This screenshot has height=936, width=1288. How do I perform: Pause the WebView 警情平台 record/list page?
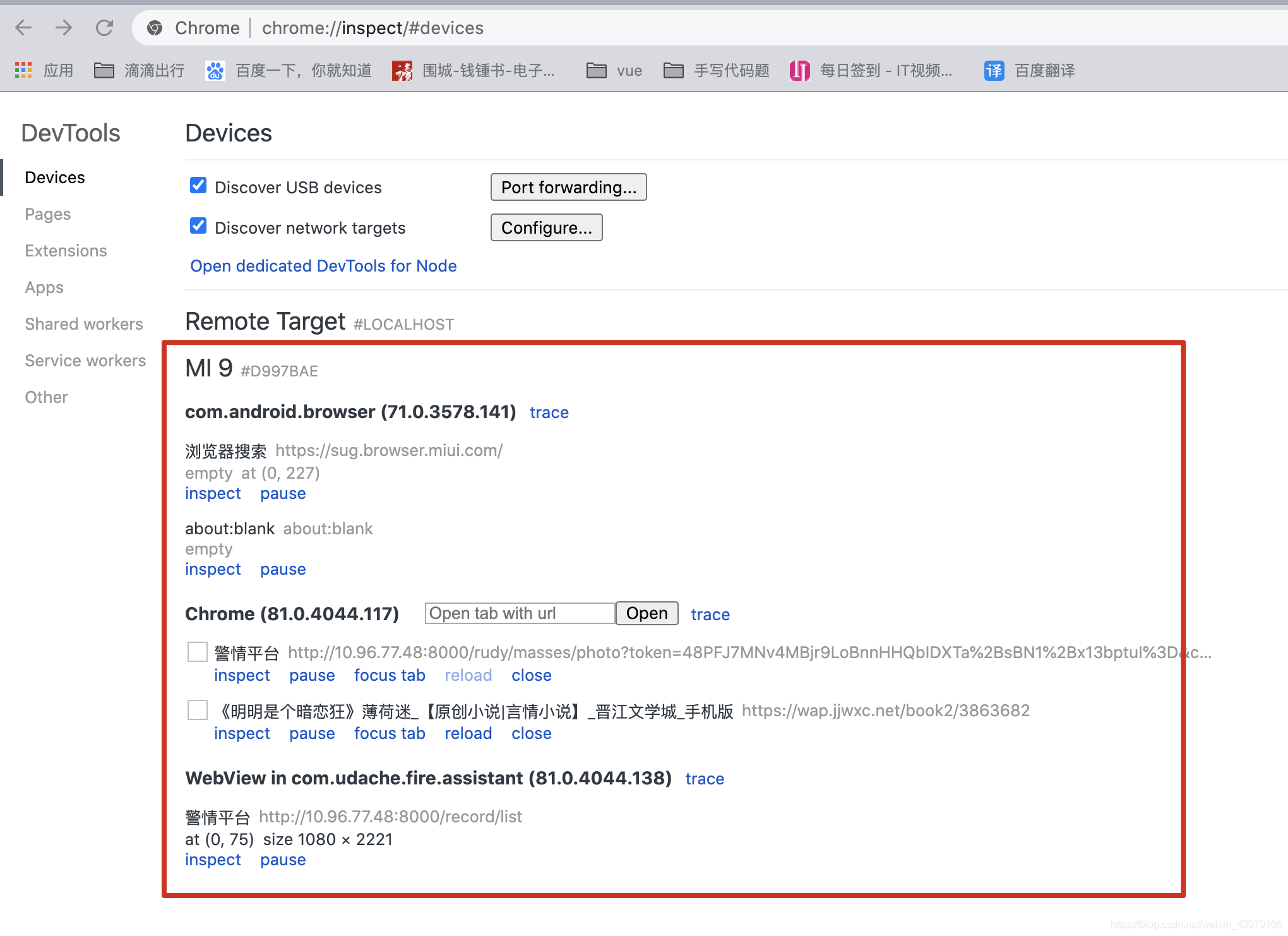coord(283,860)
